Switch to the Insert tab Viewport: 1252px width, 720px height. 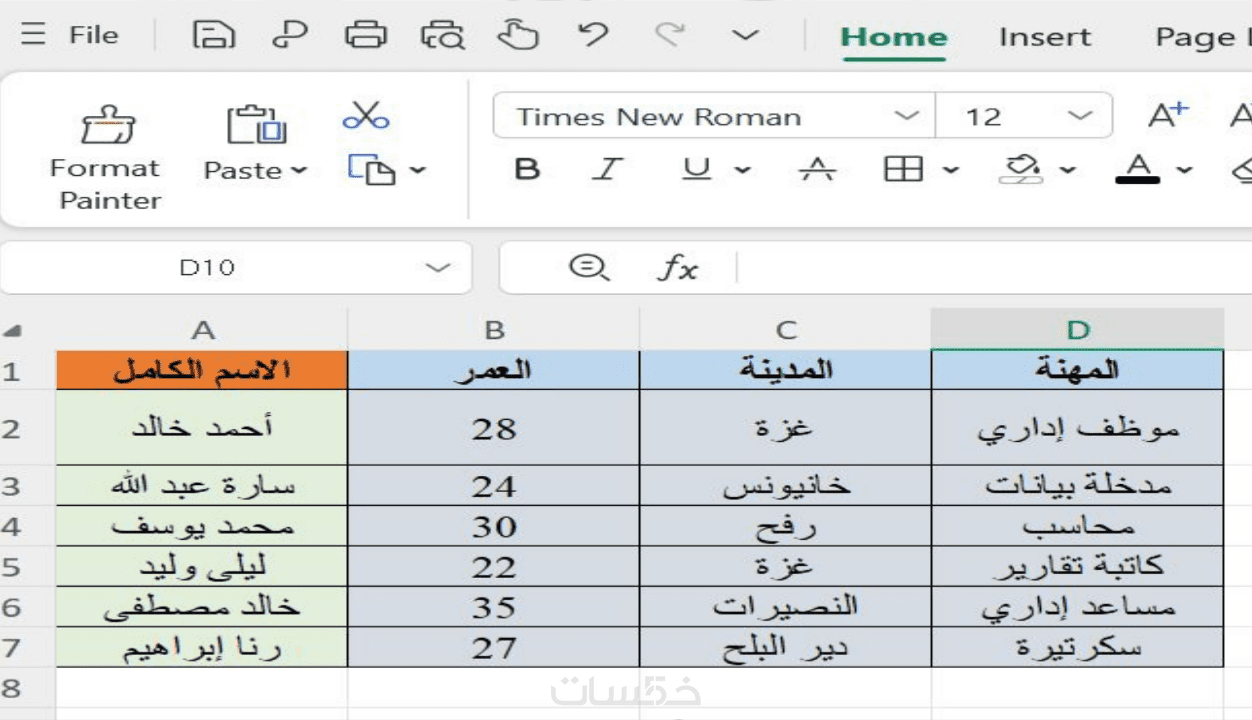(1044, 37)
